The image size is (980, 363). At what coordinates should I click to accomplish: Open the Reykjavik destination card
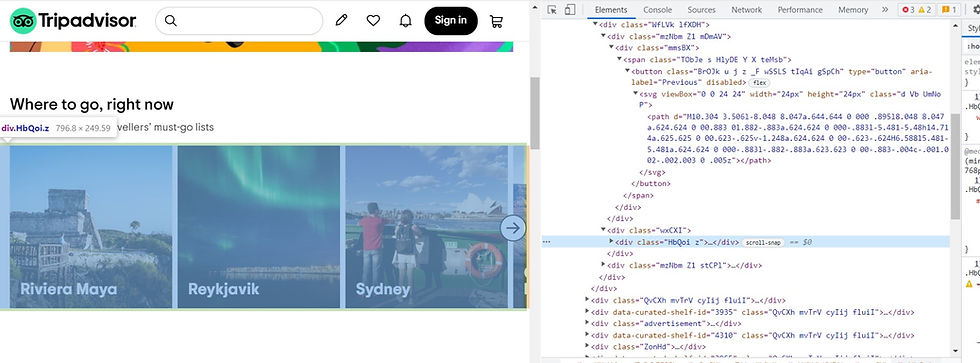259,227
